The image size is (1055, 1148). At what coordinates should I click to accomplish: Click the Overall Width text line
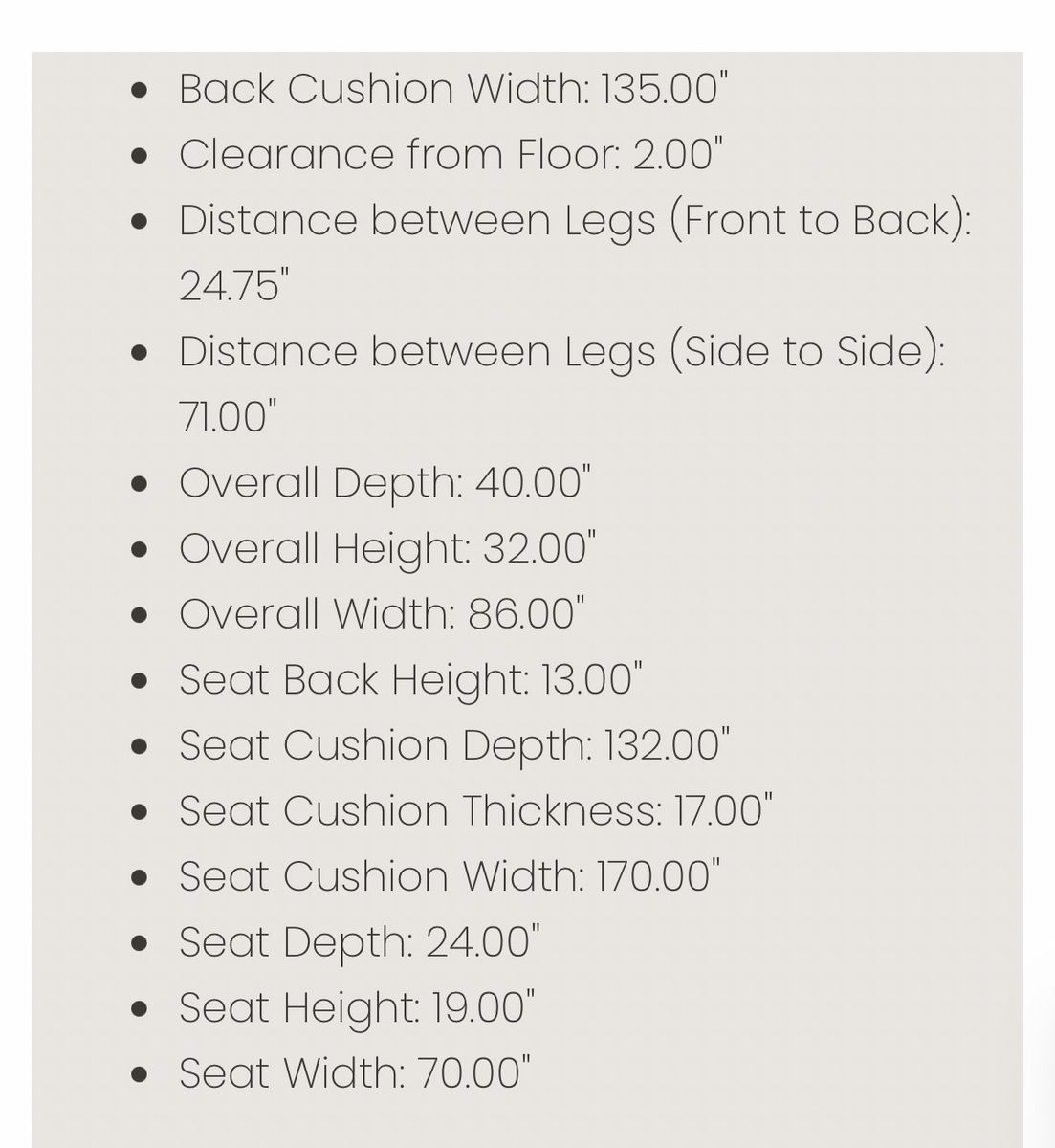tap(382, 614)
